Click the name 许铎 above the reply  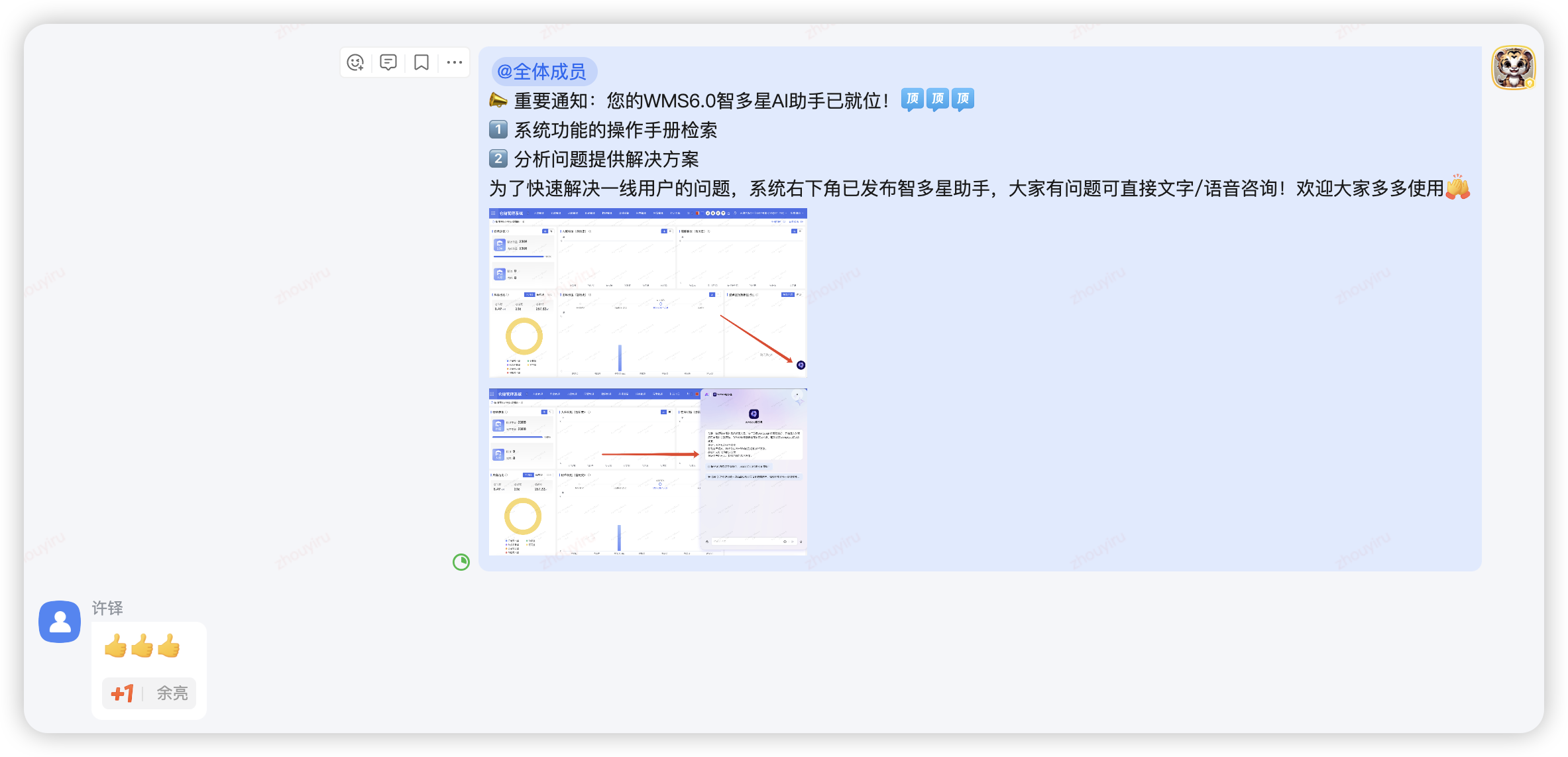click(107, 608)
